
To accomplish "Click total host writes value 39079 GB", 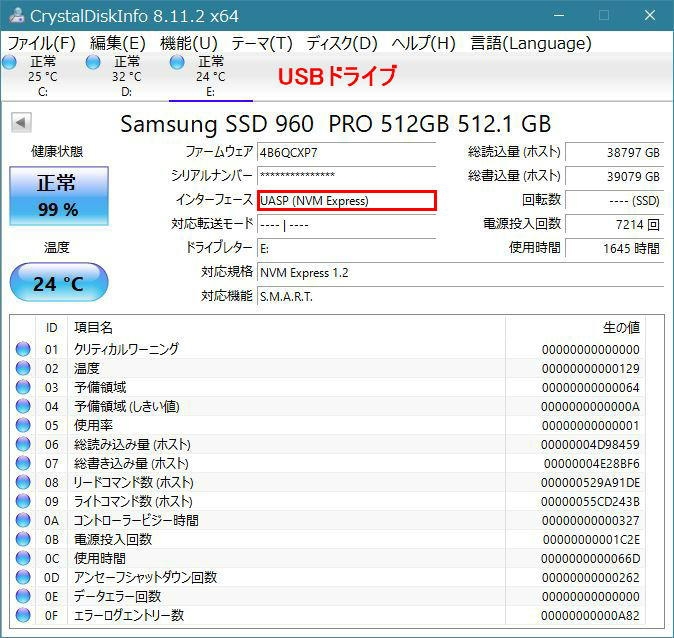I will tap(614, 176).
